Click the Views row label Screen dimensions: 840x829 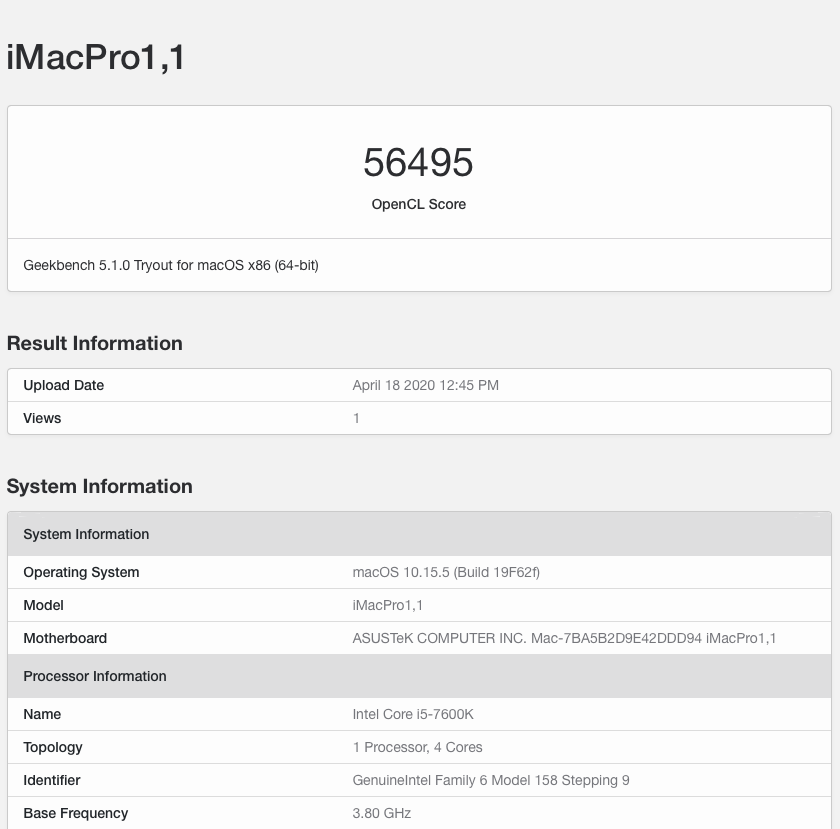coord(42,418)
